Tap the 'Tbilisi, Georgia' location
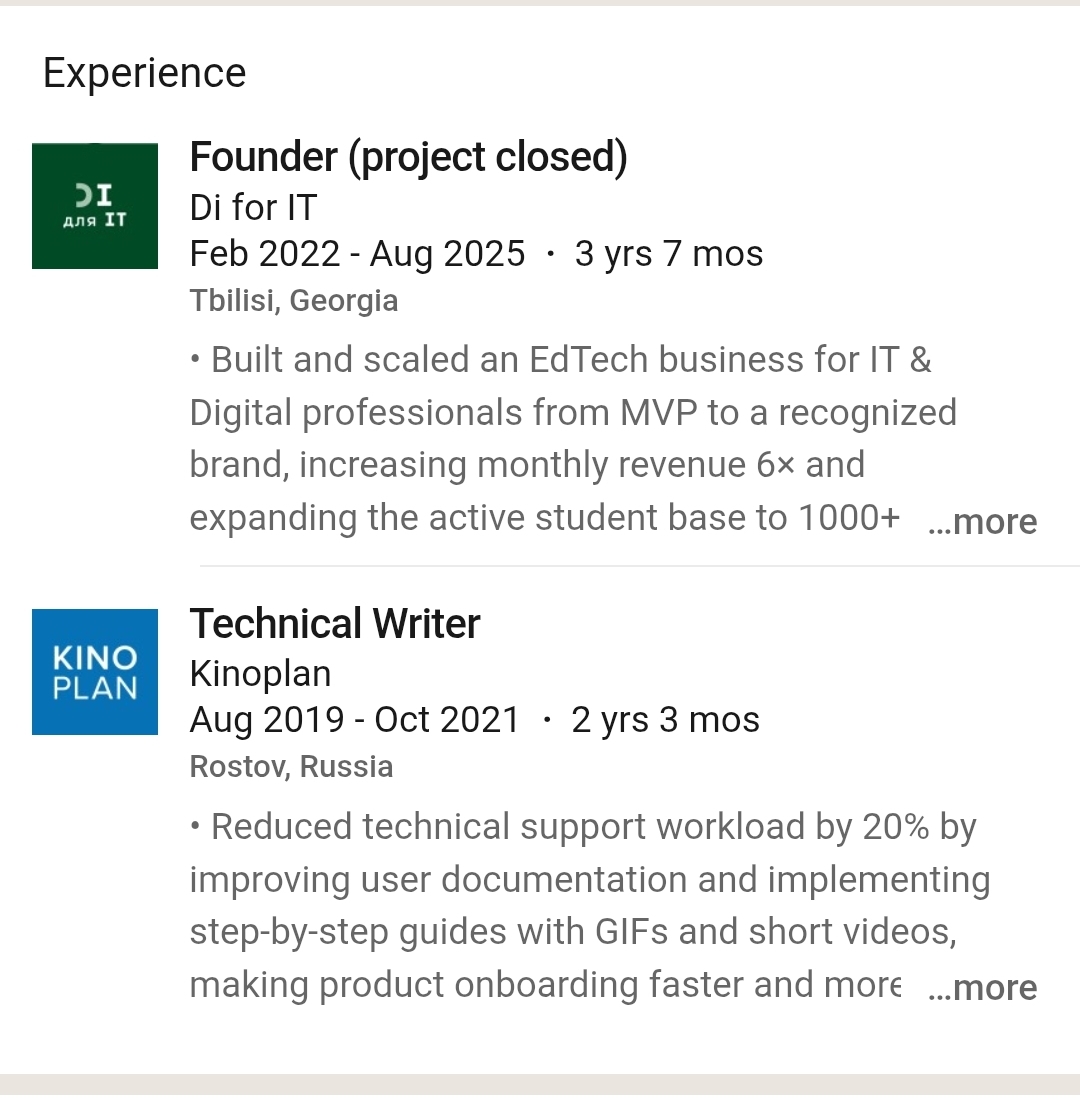 coord(294,301)
